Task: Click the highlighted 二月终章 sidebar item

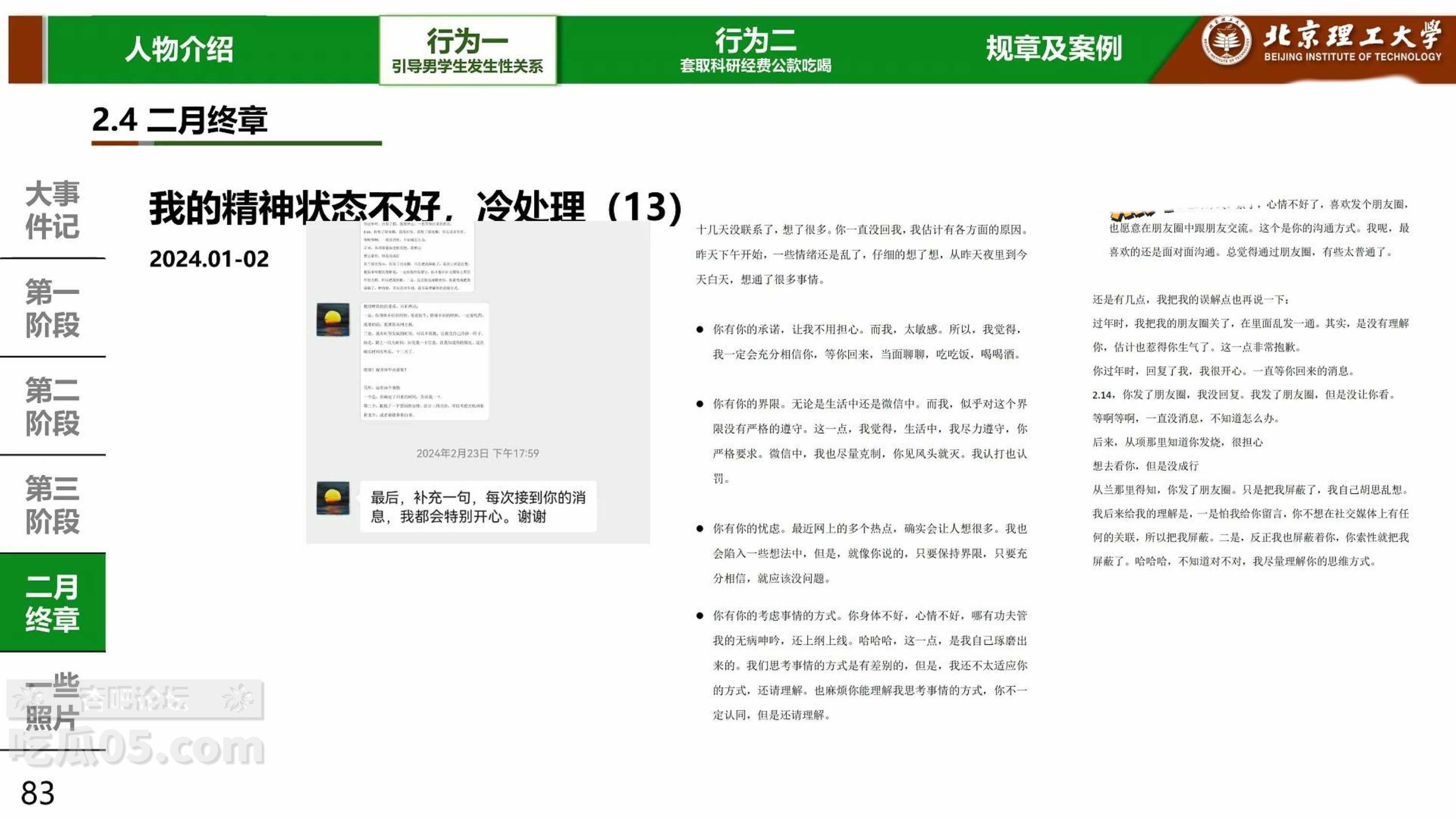Action: pyautogui.click(x=52, y=603)
